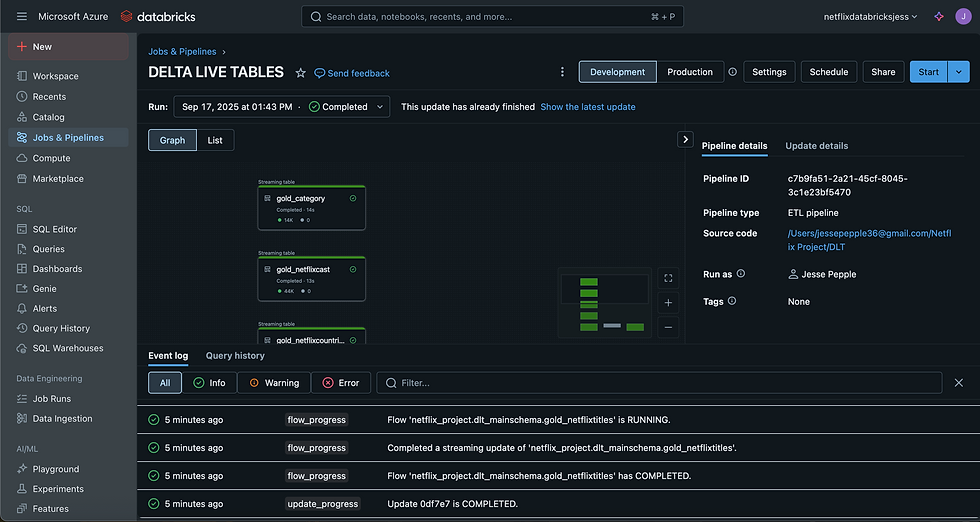
Task: Click the hamburger menu icon
Action: pos(21,16)
